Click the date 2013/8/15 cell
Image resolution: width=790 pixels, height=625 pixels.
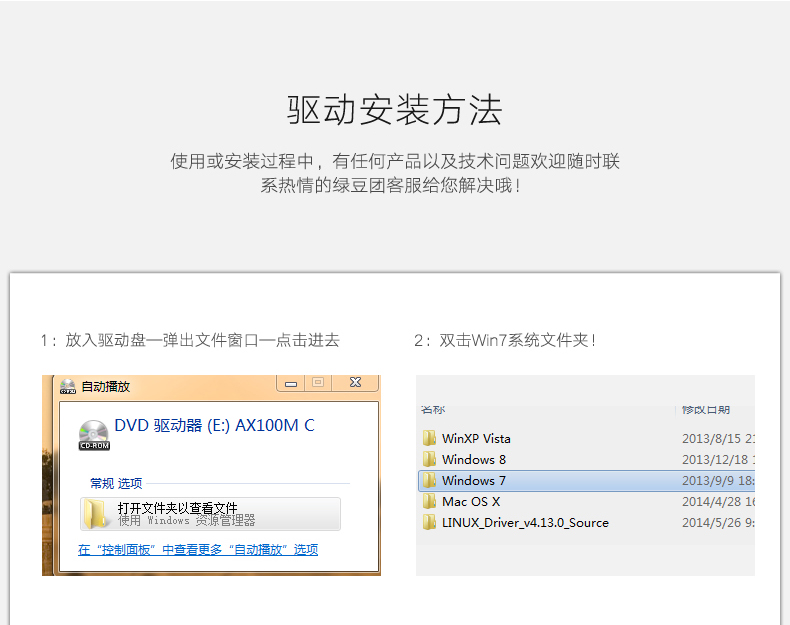pos(718,439)
